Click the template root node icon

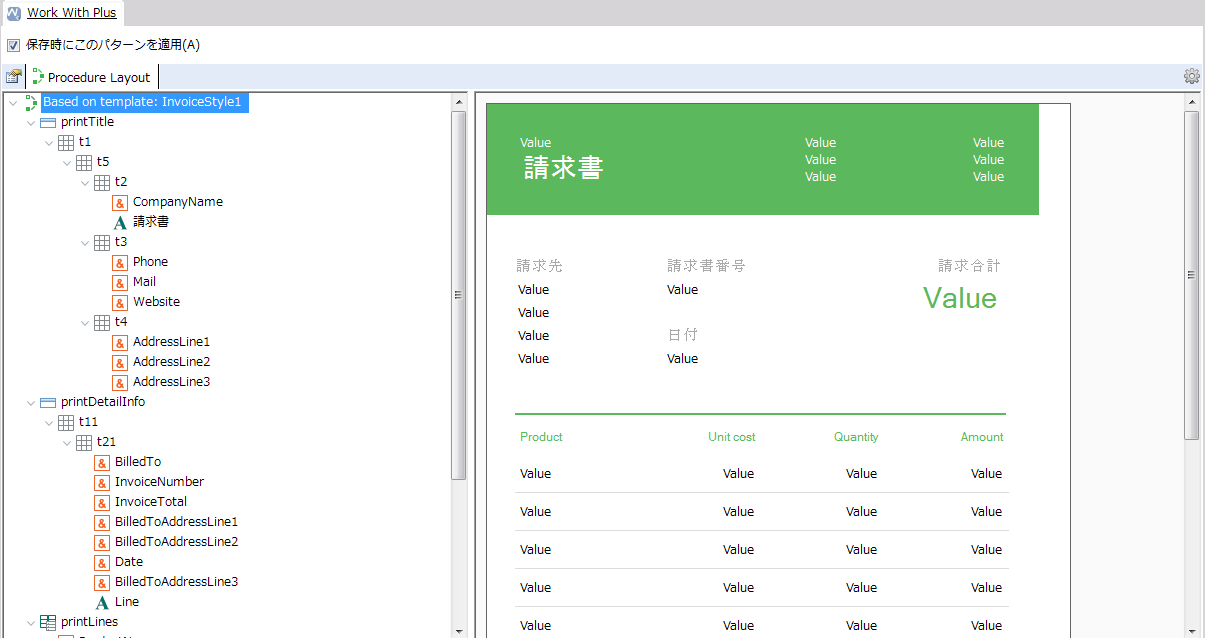[30, 102]
